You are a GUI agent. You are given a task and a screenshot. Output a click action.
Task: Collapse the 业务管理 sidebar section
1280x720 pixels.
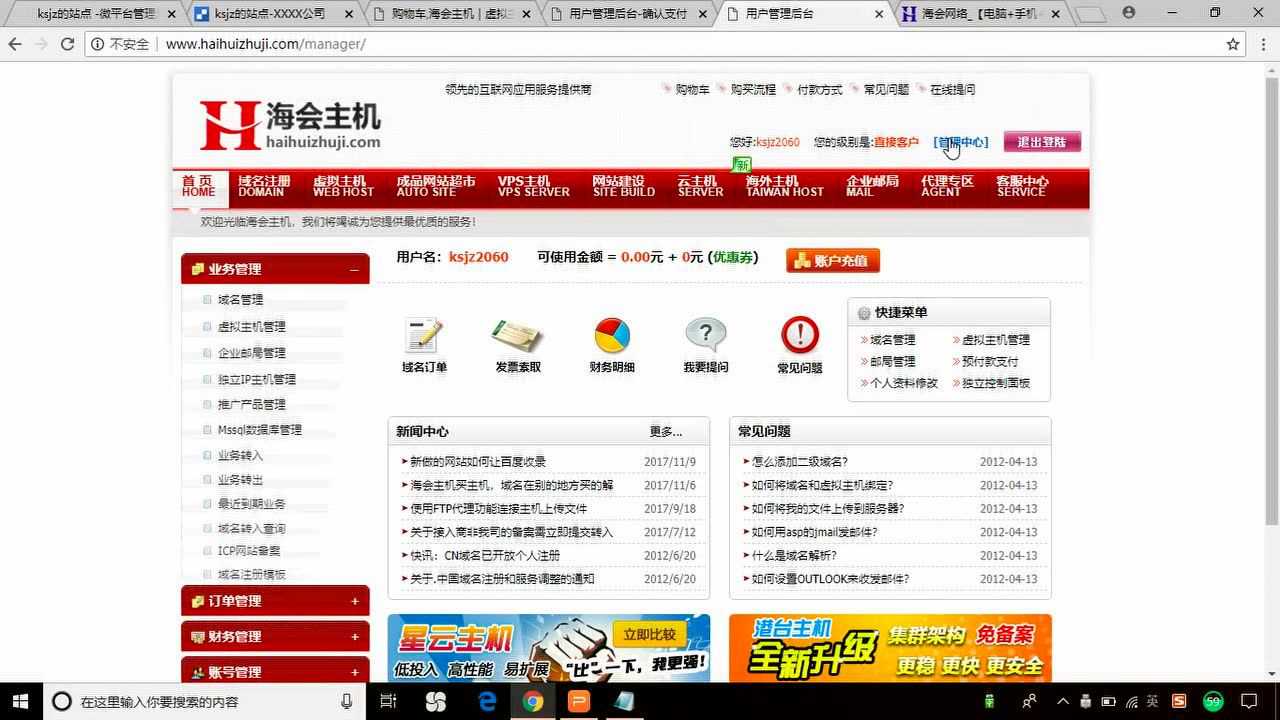tap(275, 269)
